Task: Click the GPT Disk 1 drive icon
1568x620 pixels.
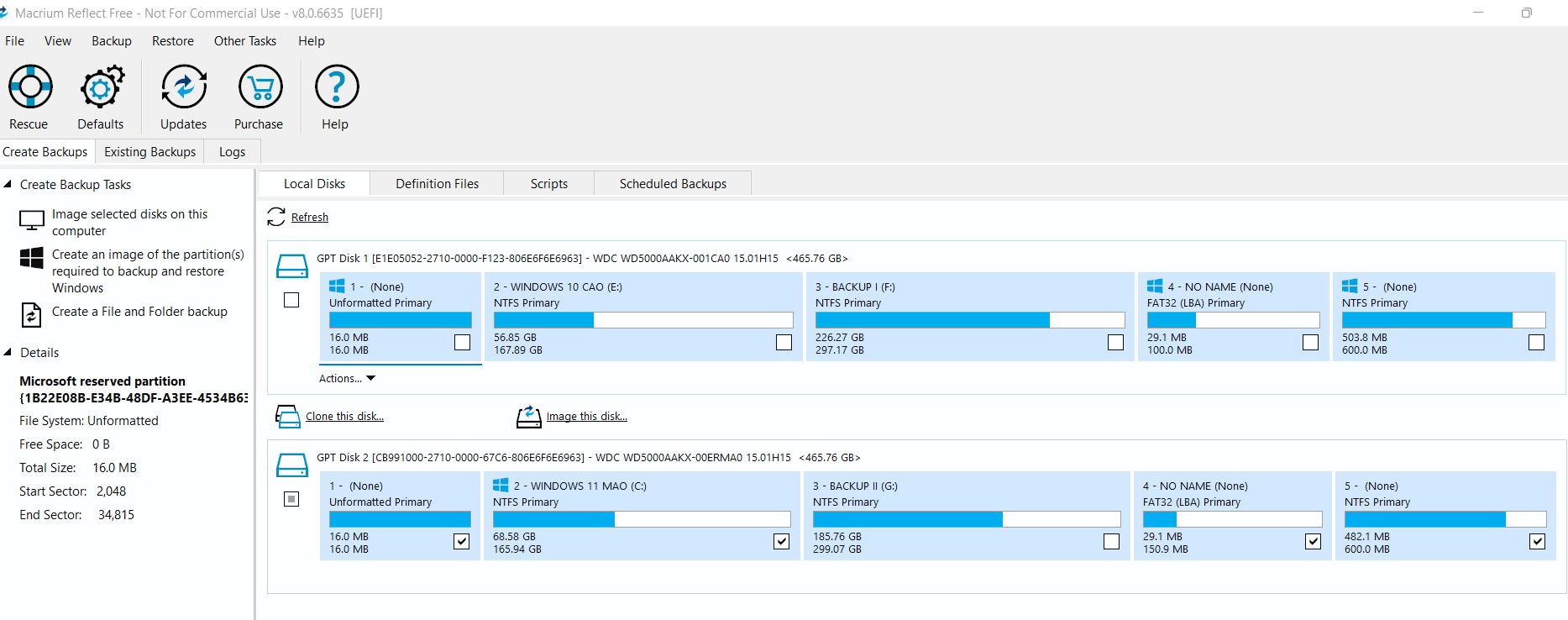Action: (x=292, y=266)
